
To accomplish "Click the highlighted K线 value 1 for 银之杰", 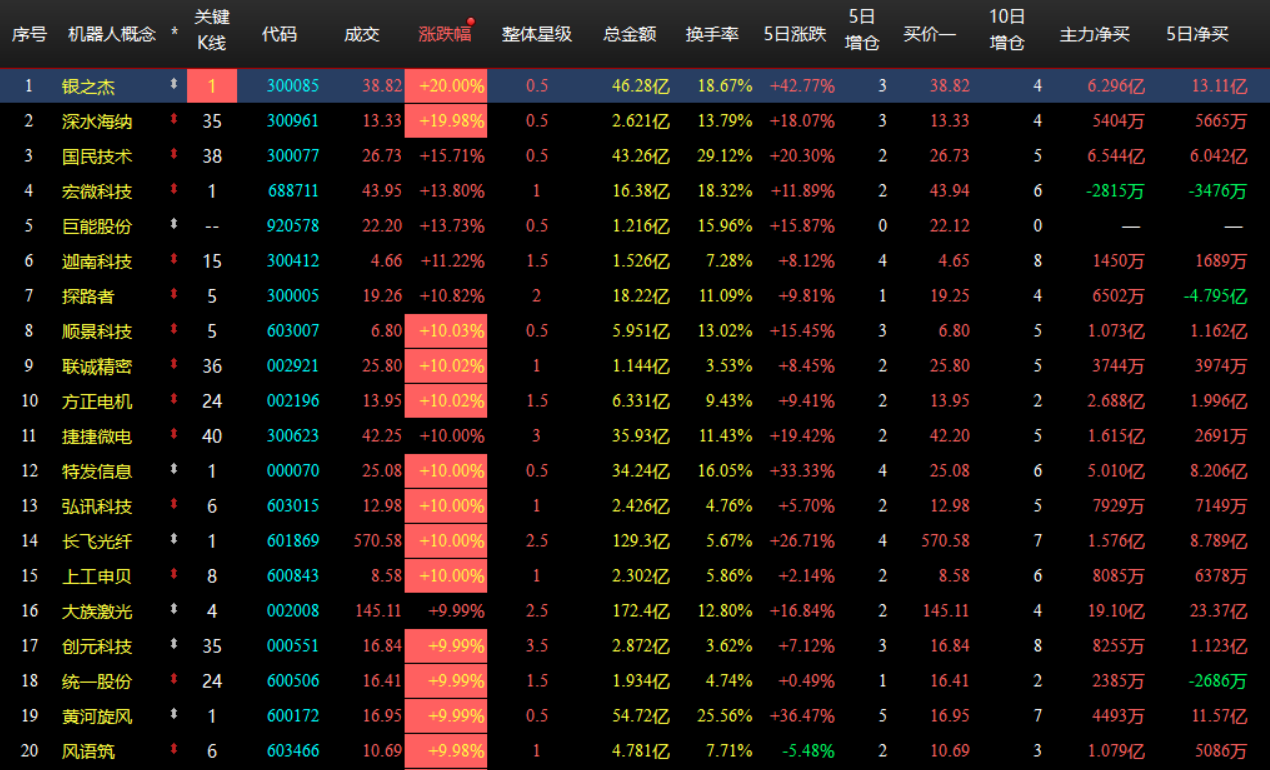I will coord(211,86).
